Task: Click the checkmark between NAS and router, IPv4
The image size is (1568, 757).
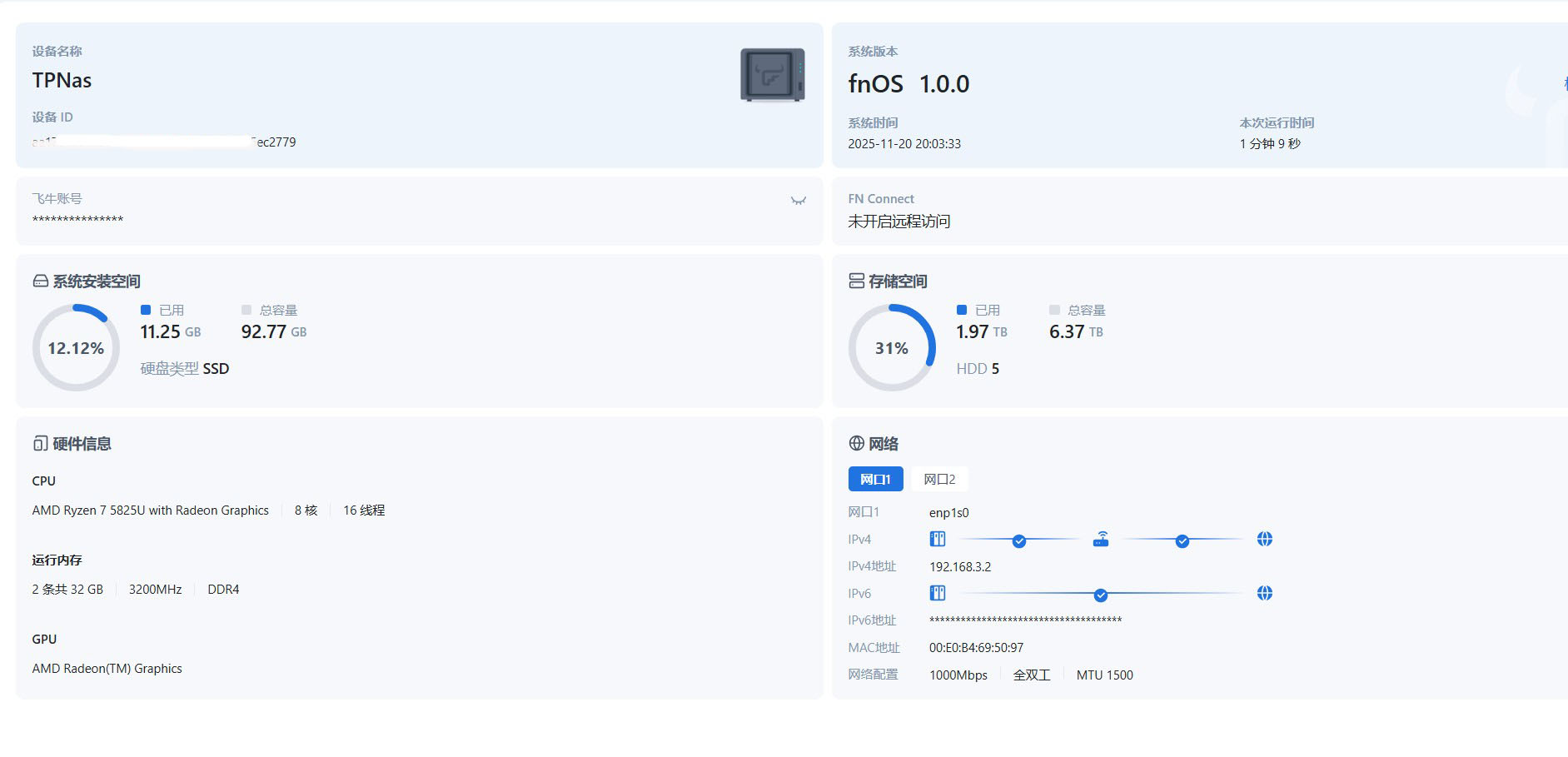Action: click(1019, 541)
